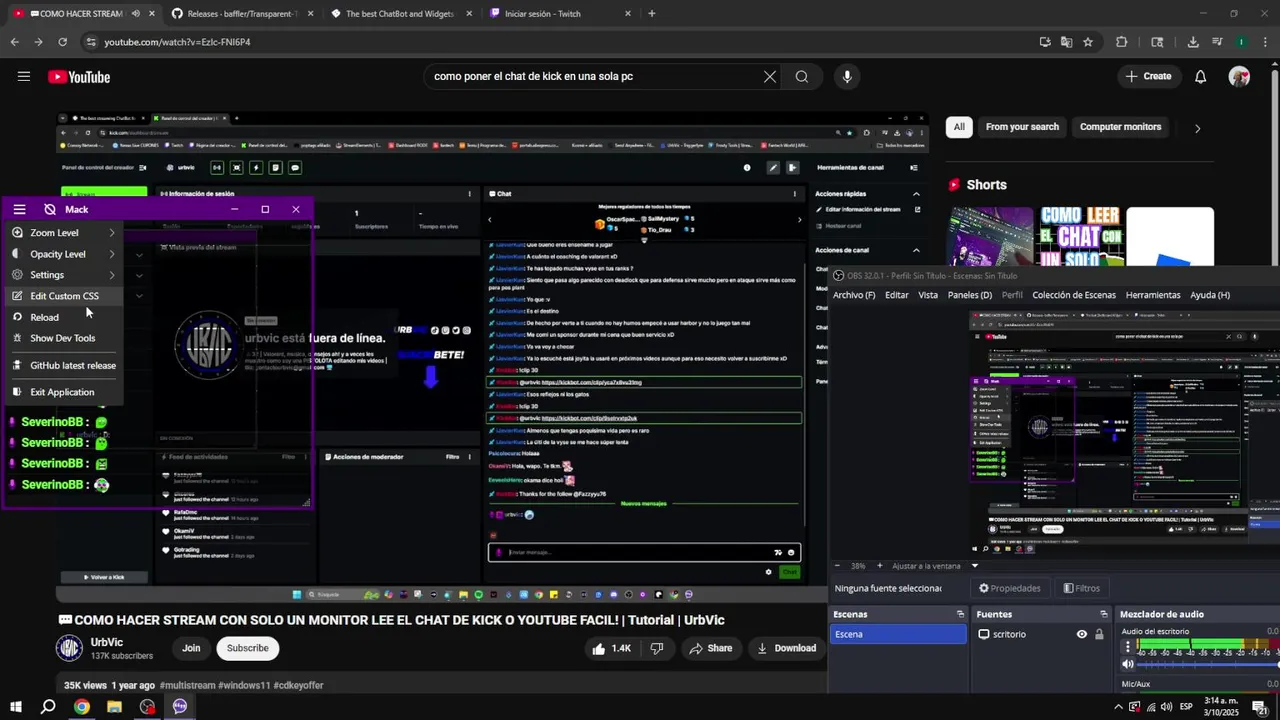The height and width of the screenshot is (720, 1280).
Task: Toggle visibility eye of scritorio source
Action: [x=1081, y=634]
